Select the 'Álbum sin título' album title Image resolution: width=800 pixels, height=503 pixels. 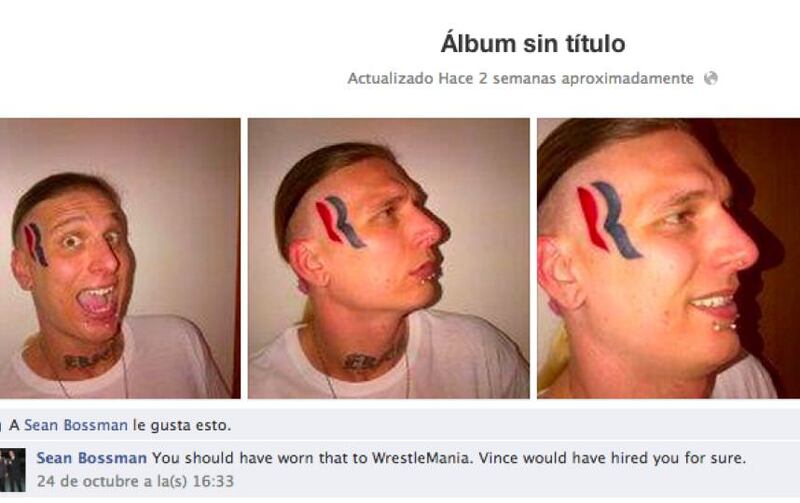coord(533,43)
